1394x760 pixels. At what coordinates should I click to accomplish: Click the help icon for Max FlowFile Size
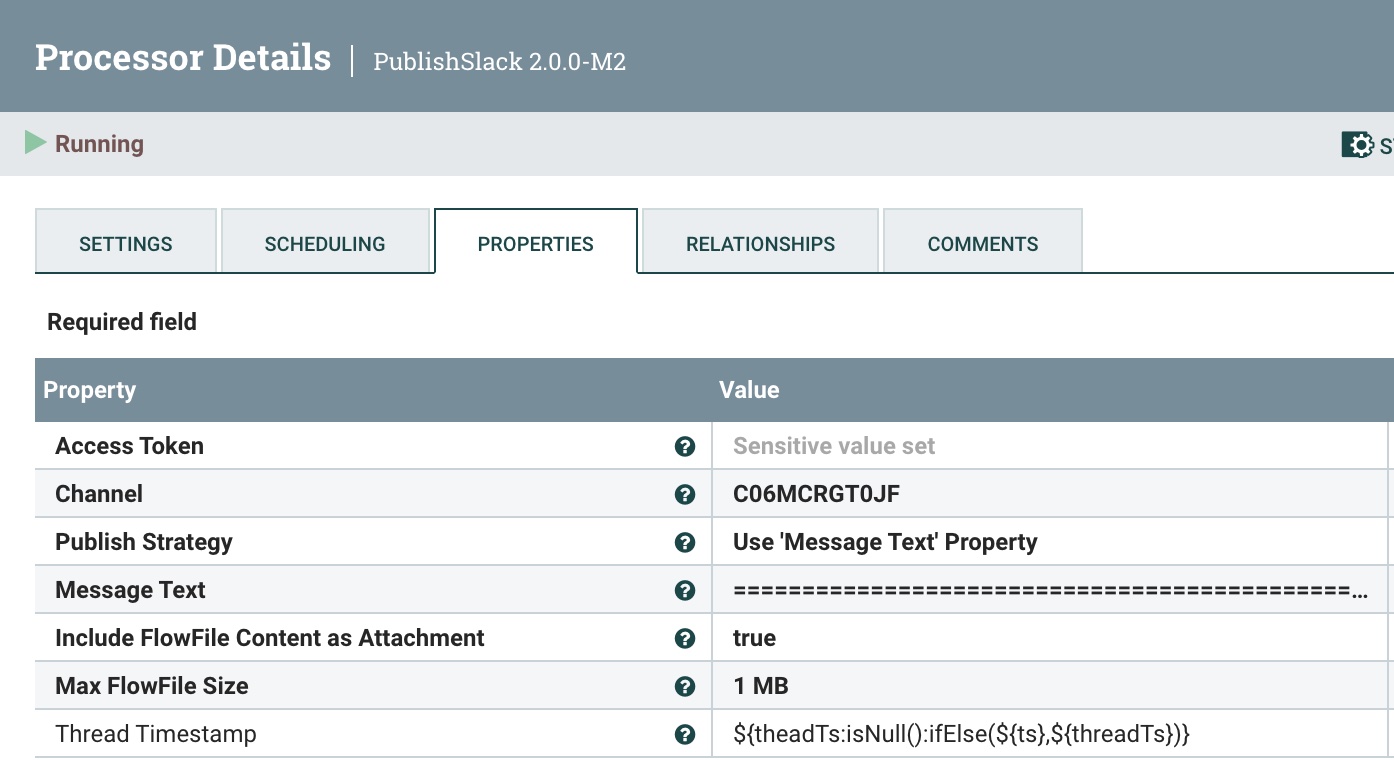tap(685, 686)
